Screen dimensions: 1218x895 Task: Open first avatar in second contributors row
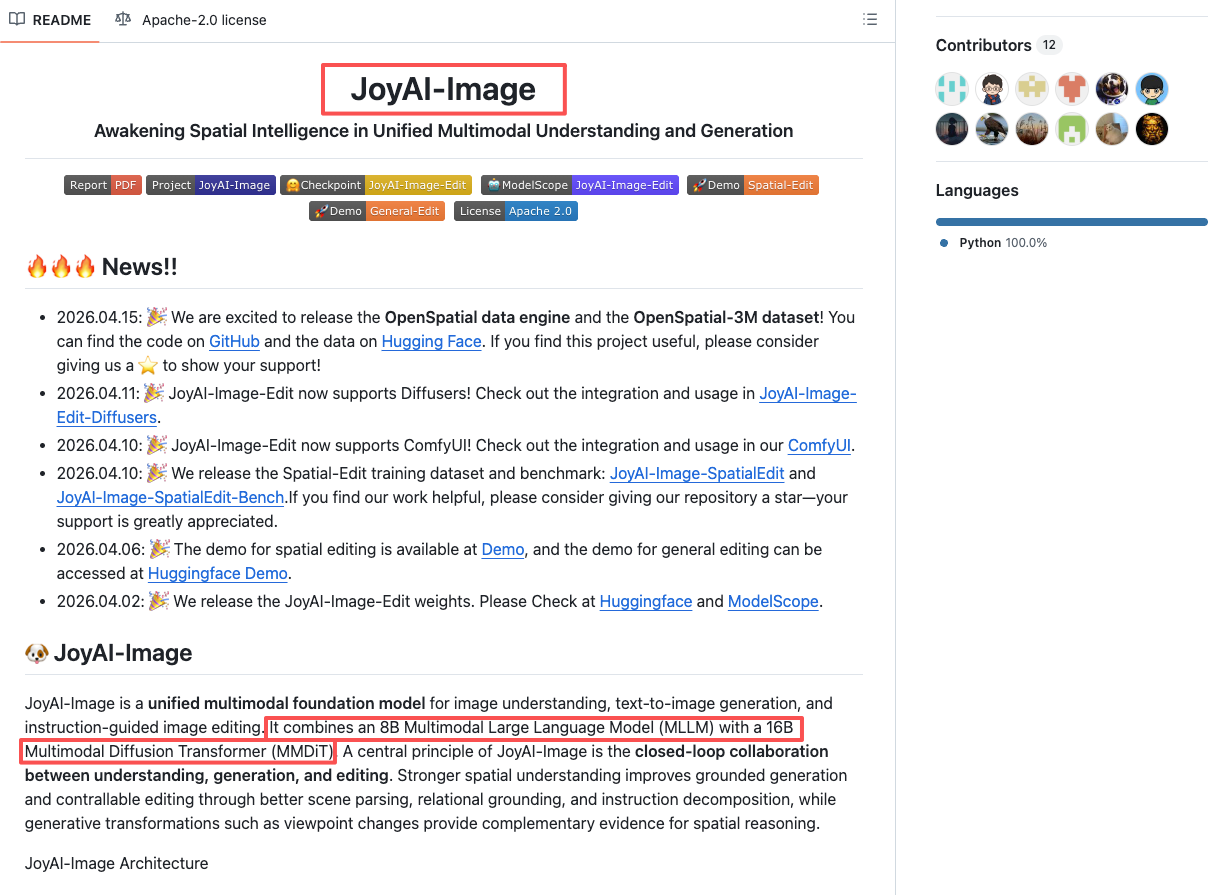coord(952,129)
